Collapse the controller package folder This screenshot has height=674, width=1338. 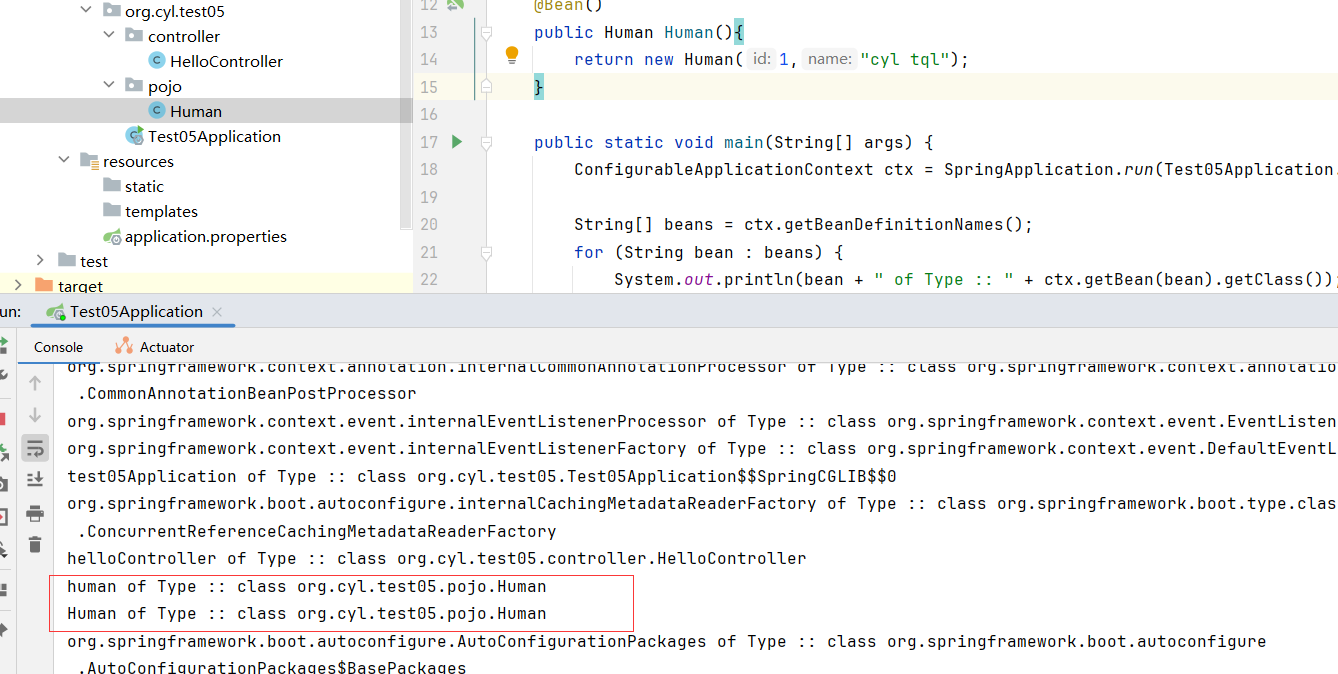[108, 35]
